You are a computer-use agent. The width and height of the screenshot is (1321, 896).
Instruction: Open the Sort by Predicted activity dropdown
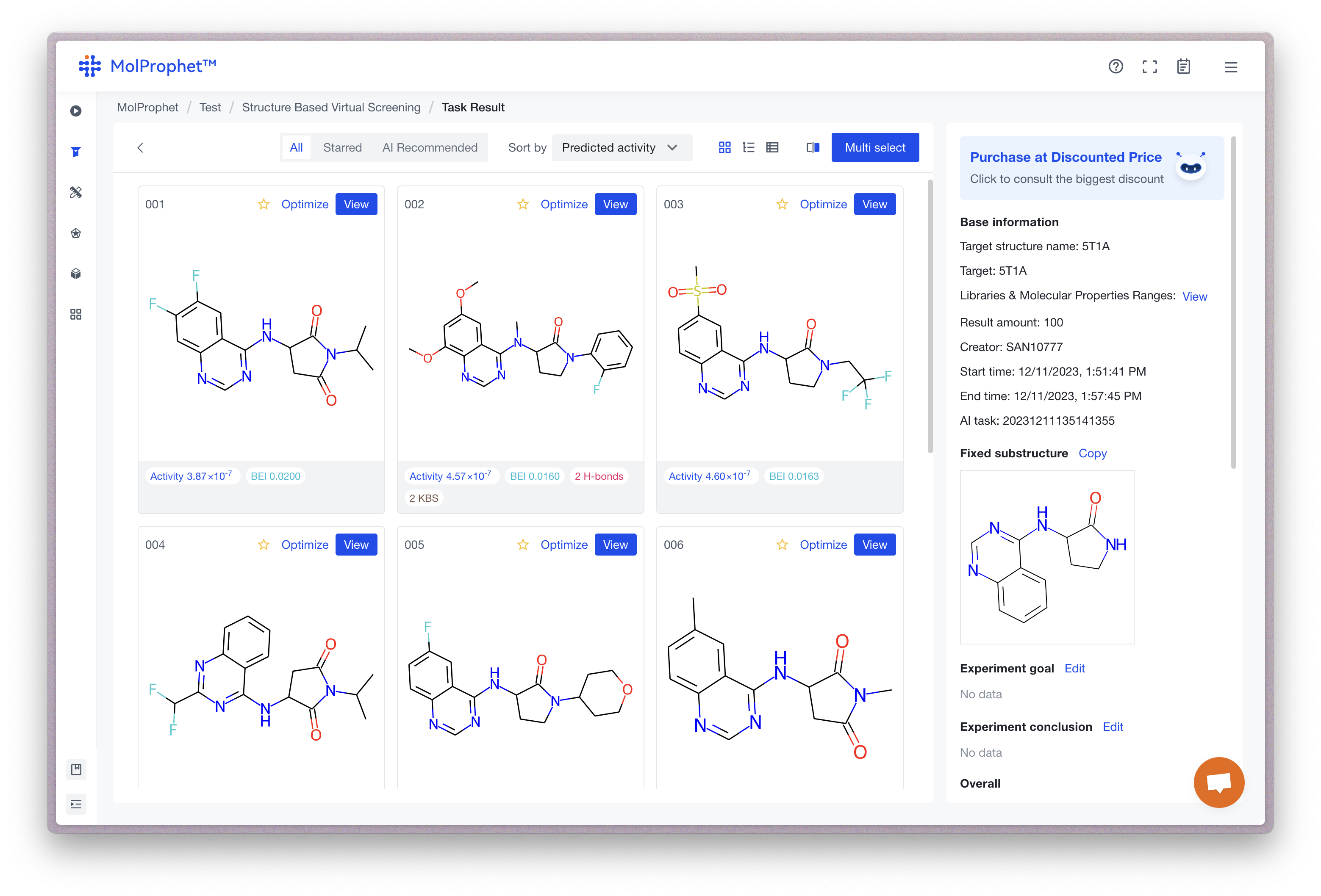(x=622, y=148)
